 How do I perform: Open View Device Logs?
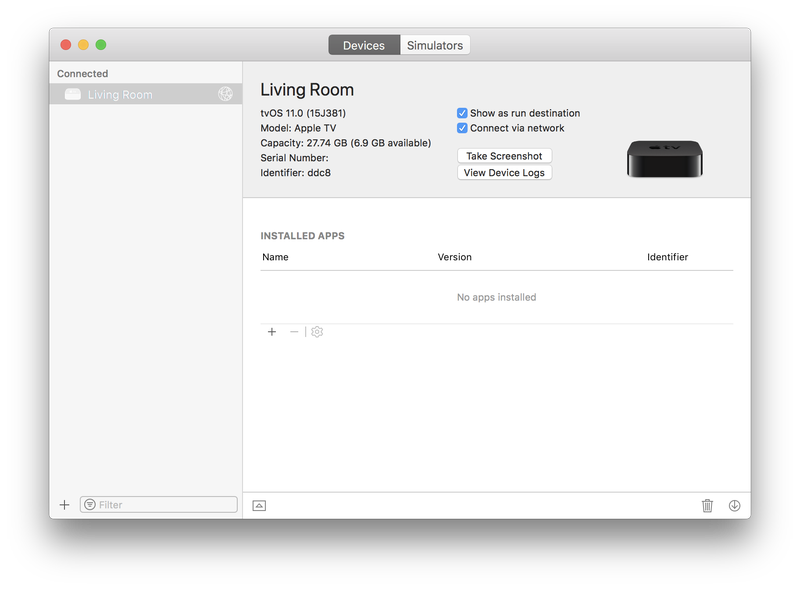[504, 173]
